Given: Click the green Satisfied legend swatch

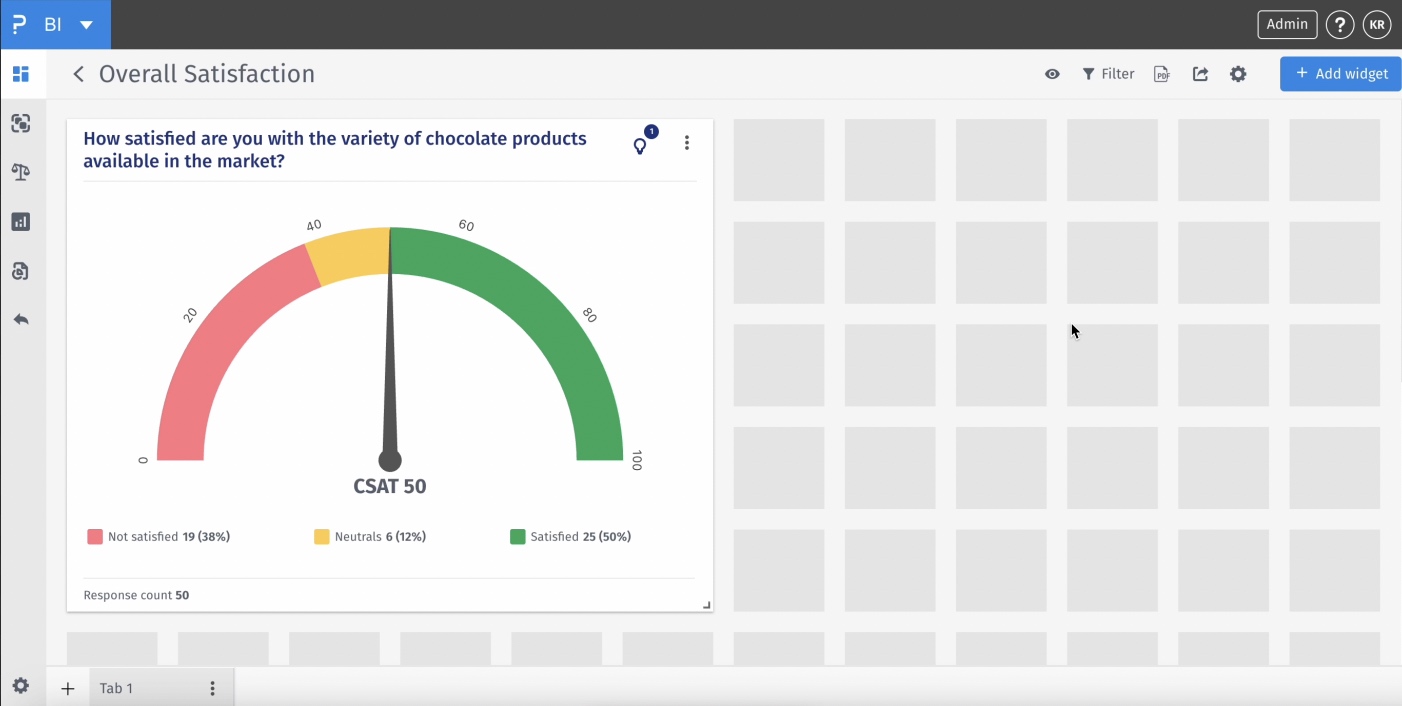Looking at the screenshot, I should tap(517, 537).
